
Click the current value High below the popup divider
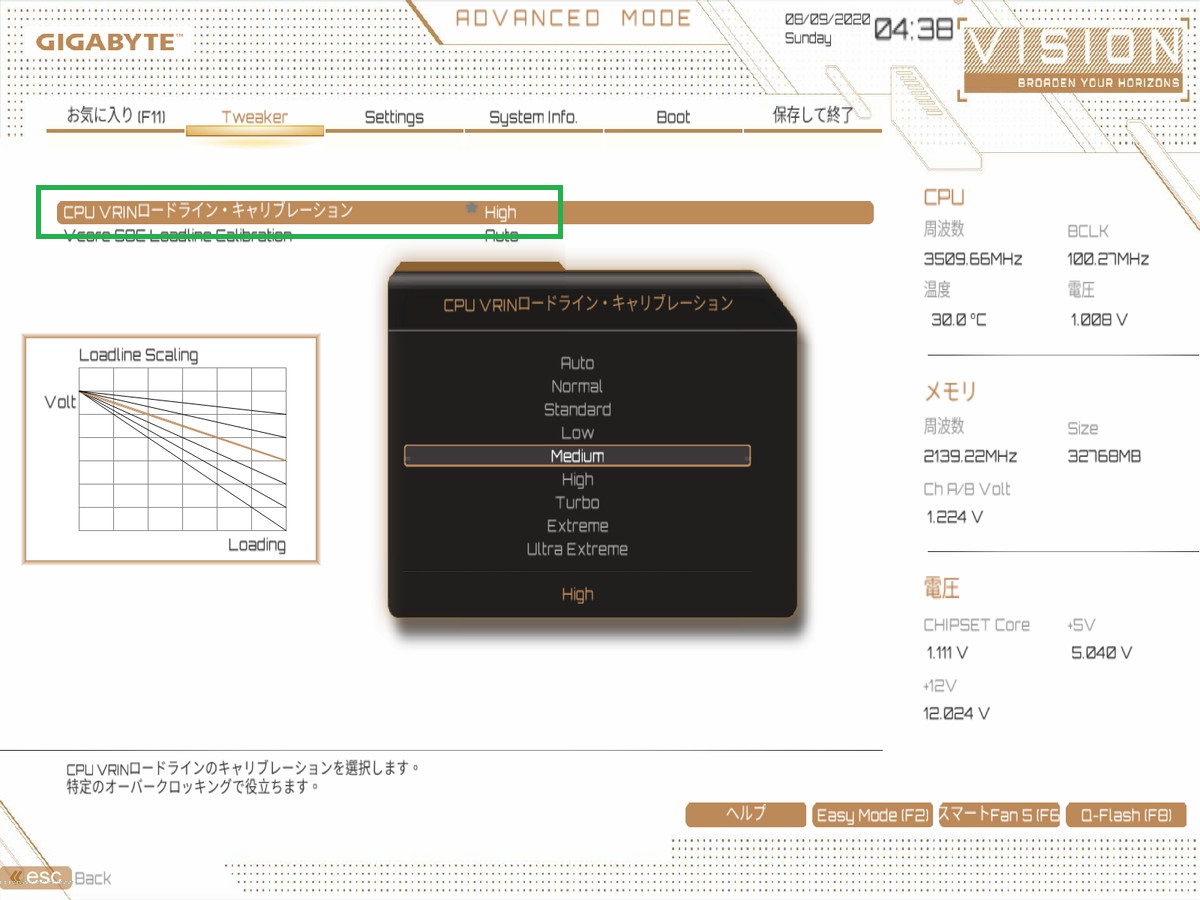(x=577, y=594)
